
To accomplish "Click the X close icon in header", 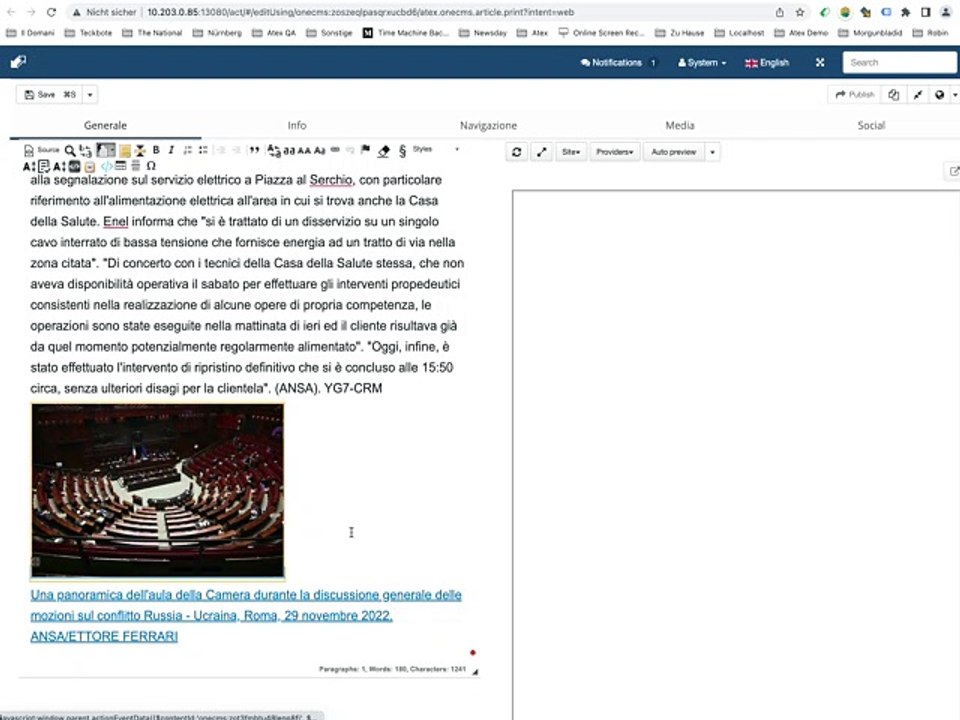I will 820,62.
